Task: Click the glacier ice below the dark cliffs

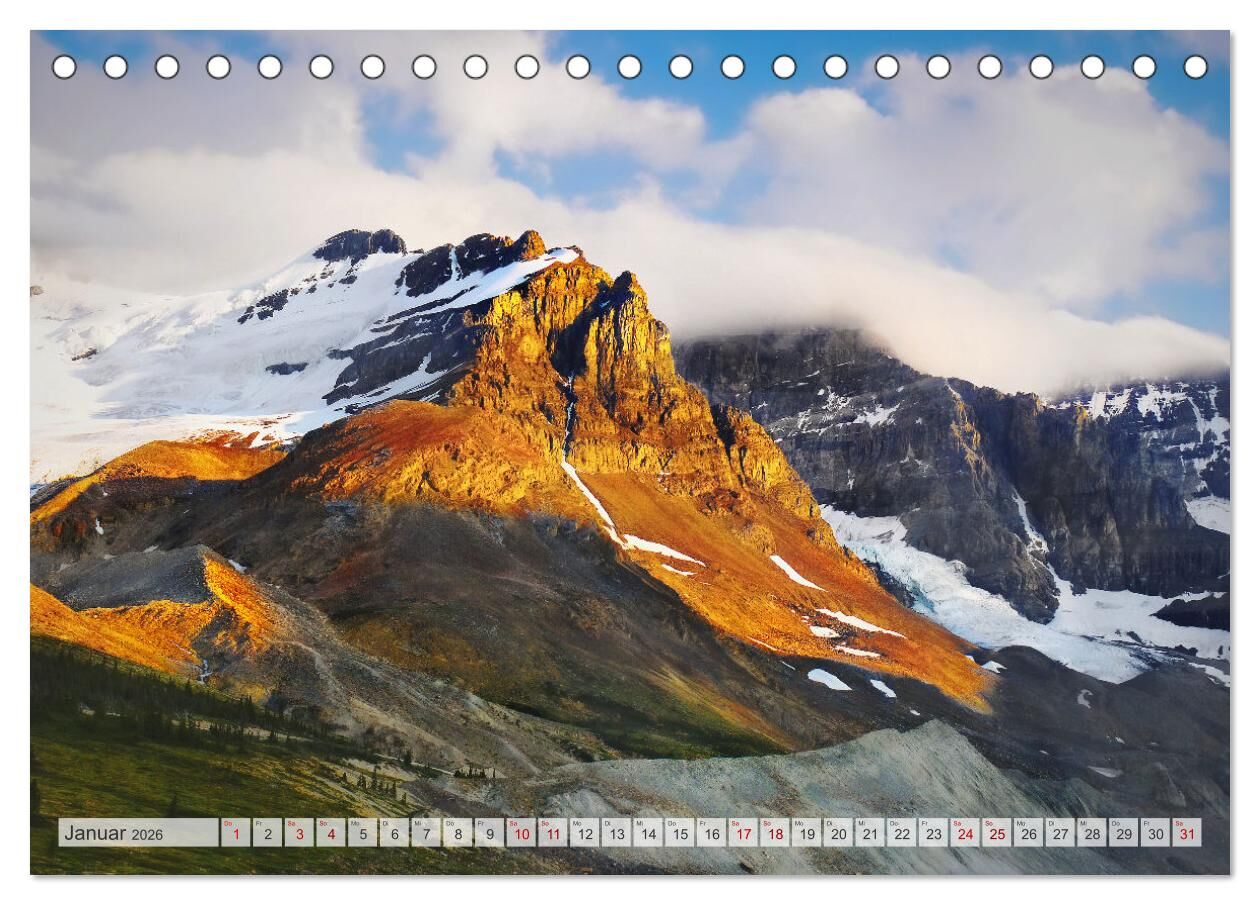Action: (x=960, y=590)
